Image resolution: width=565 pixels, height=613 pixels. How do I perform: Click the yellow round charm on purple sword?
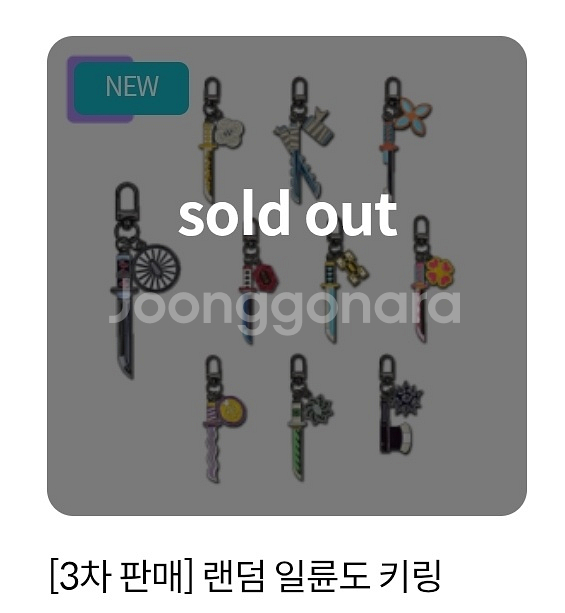[x=232, y=411]
